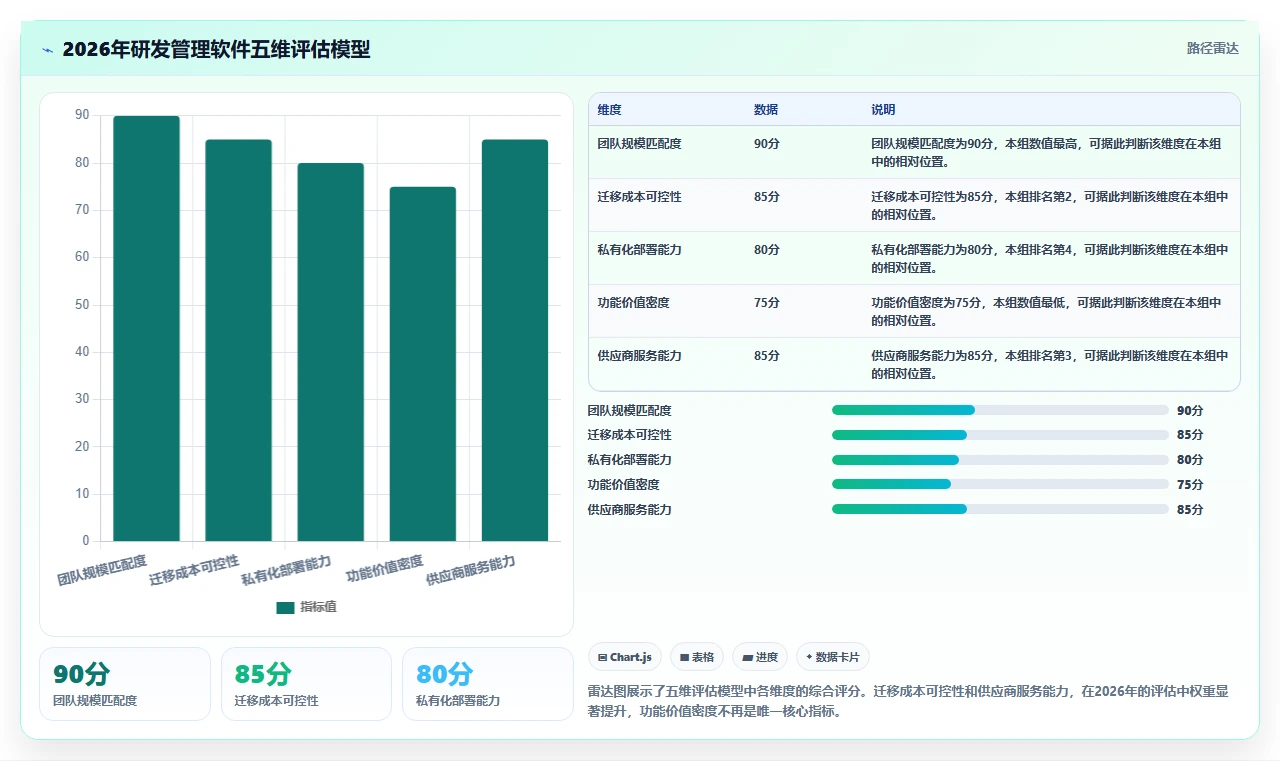The width and height of the screenshot is (1280, 761).
Task: Click the 私有化部署能力 bar in the chart
Action: [x=331, y=352]
